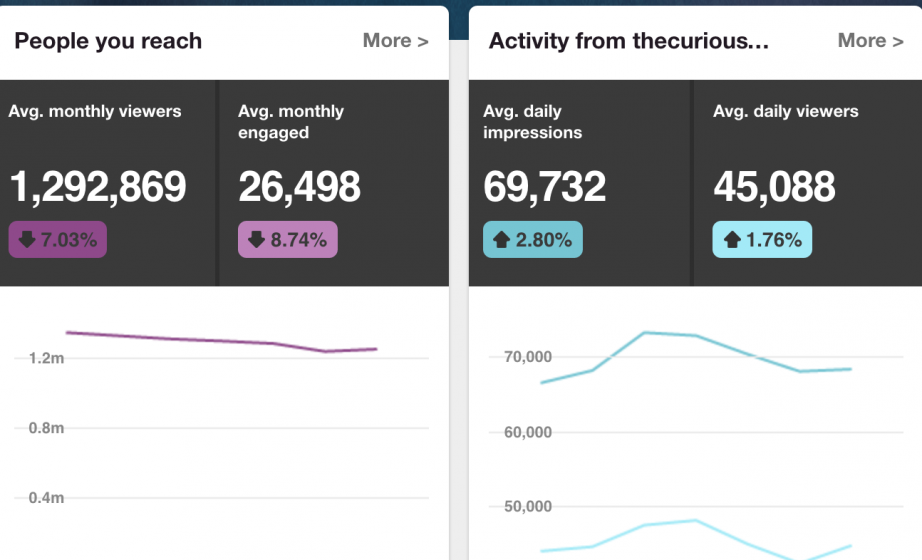The image size is (922, 560).
Task: Select the Avg. monthly viewers label
Action: coord(95,111)
